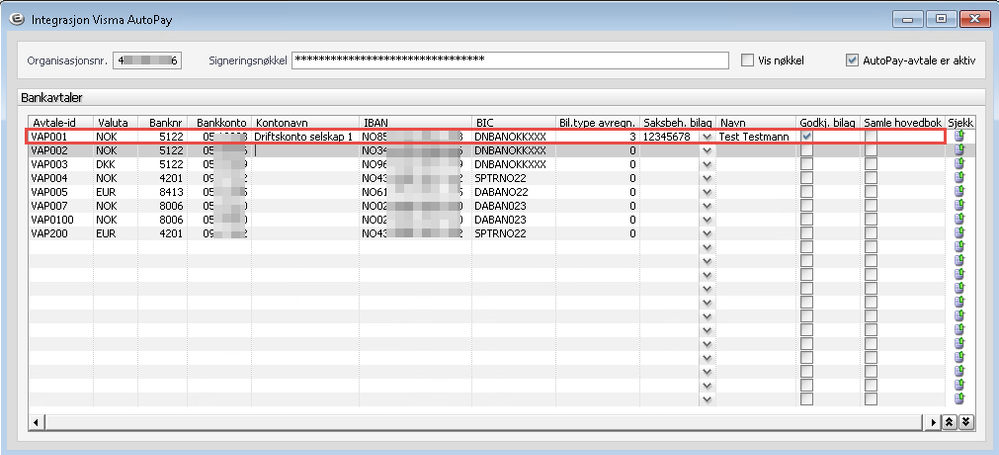This screenshot has height=455, width=999.
Task: Click the EUR Valuta cell in the VAP200 row
Action: 115,235
